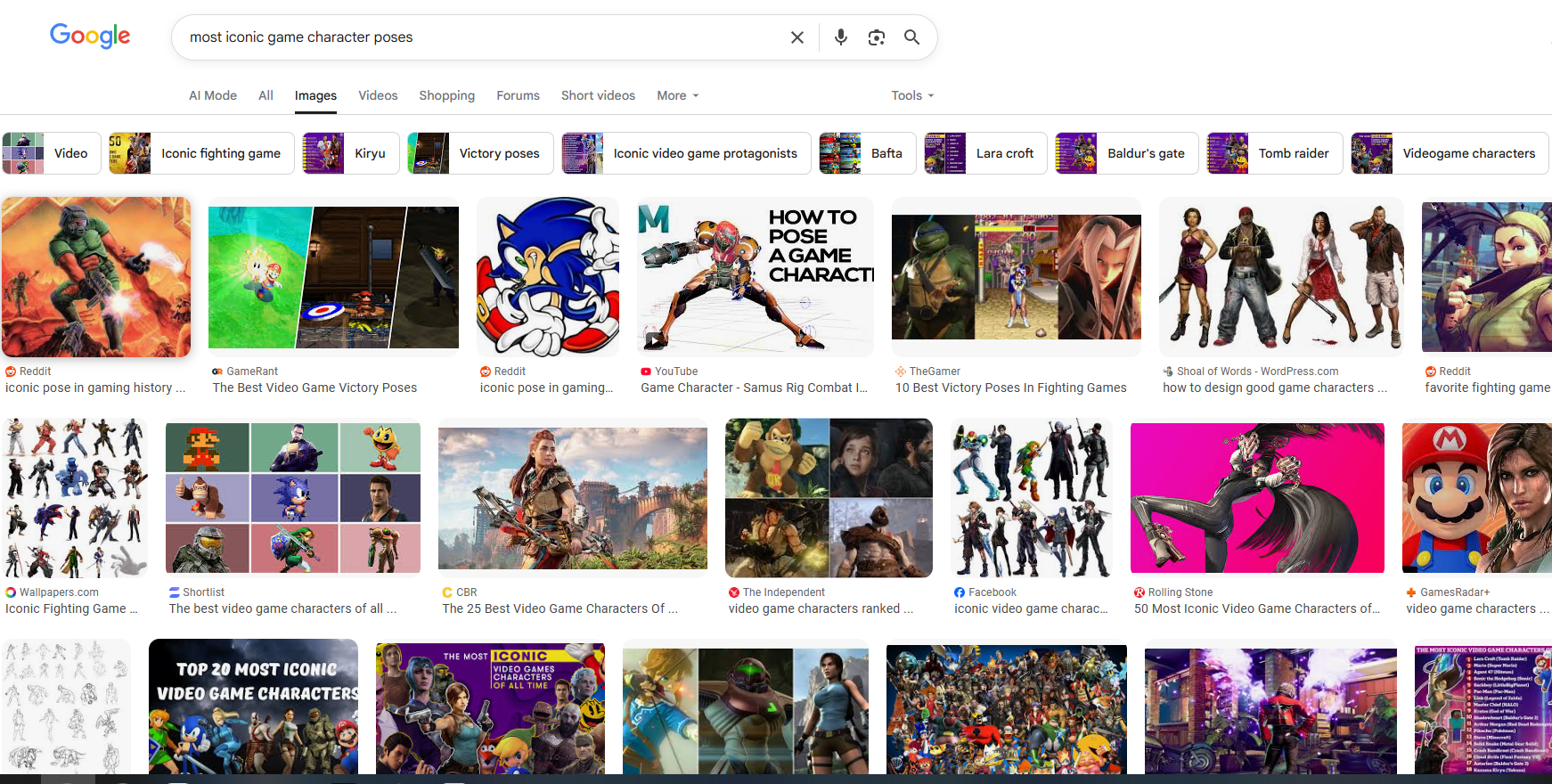Pick the Tomb raider chip

pos(1275,153)
